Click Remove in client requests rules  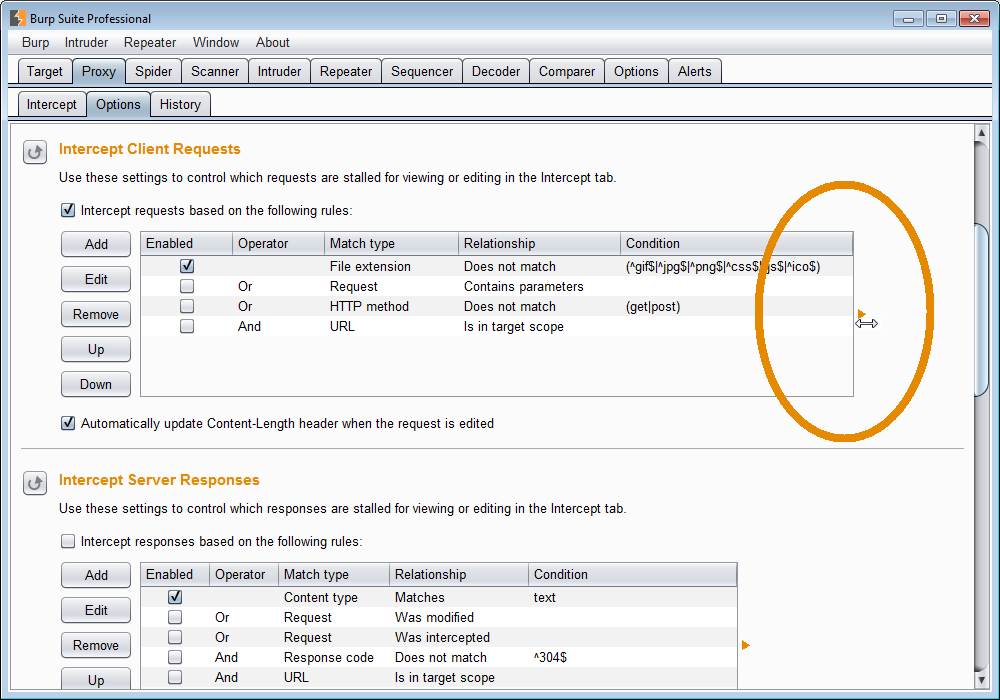(x=96, y=314)
